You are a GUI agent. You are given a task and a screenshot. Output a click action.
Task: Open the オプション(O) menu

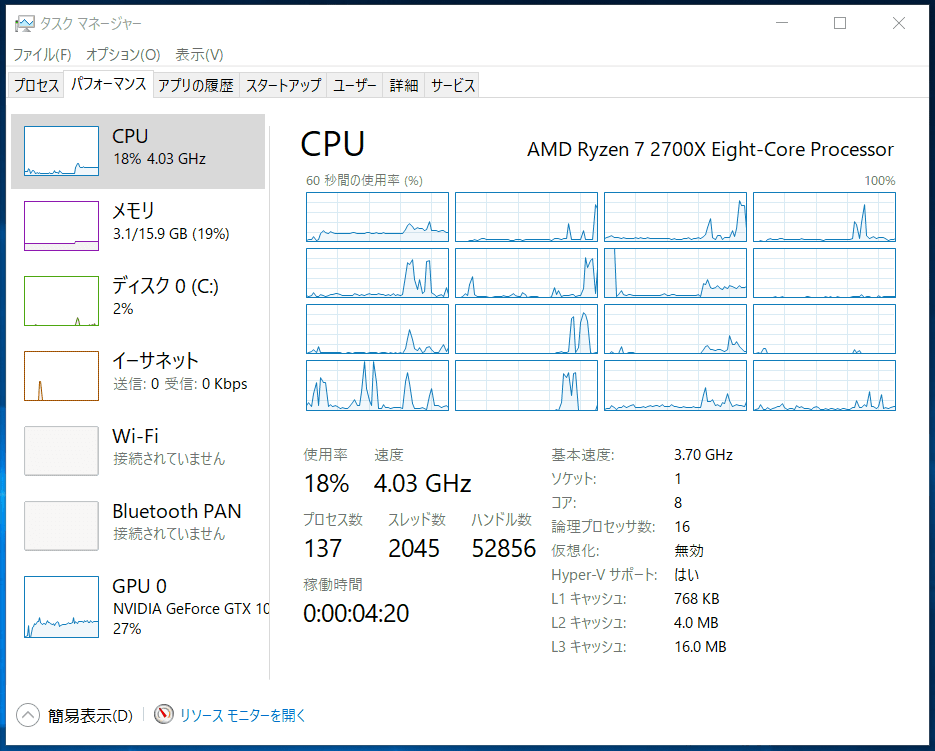click(123, 55)
